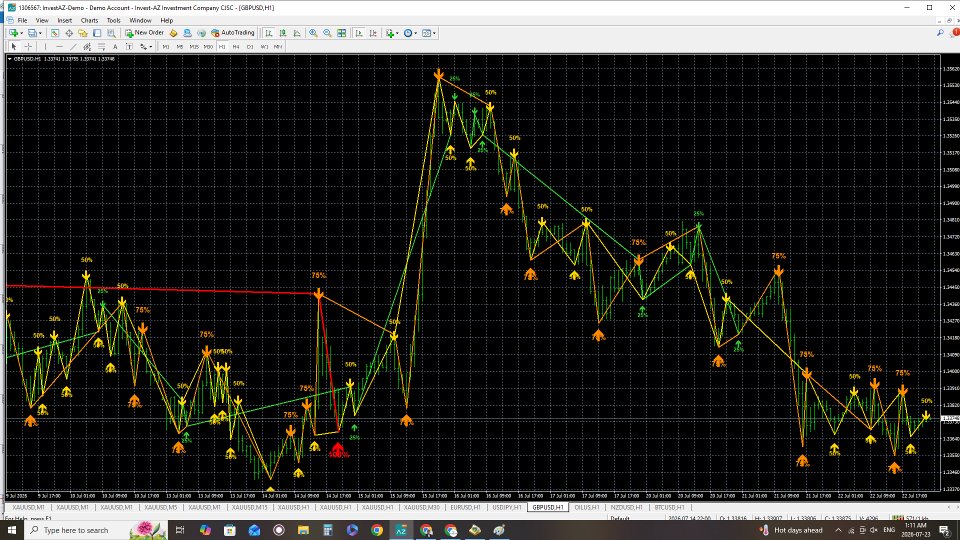The image size is (960, 540).
Task: Open the Insert menu
Action: (x=64, y=20)
